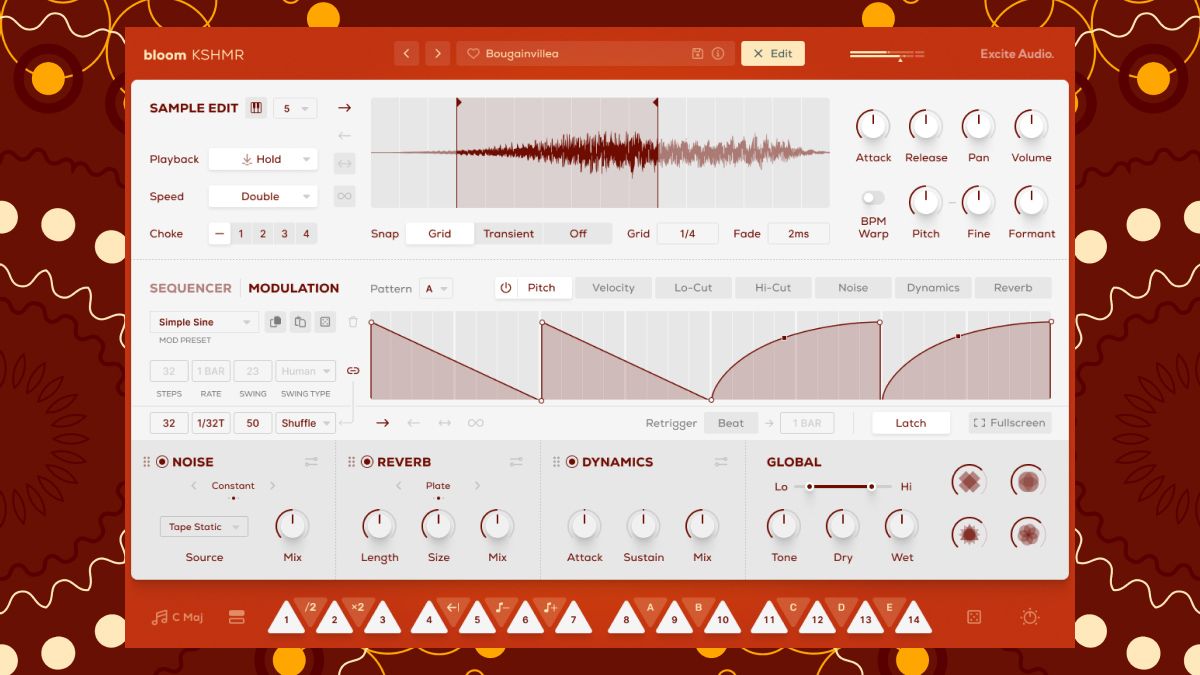
Task: Open the Velocity modulation tab
Action: [613, 288]
